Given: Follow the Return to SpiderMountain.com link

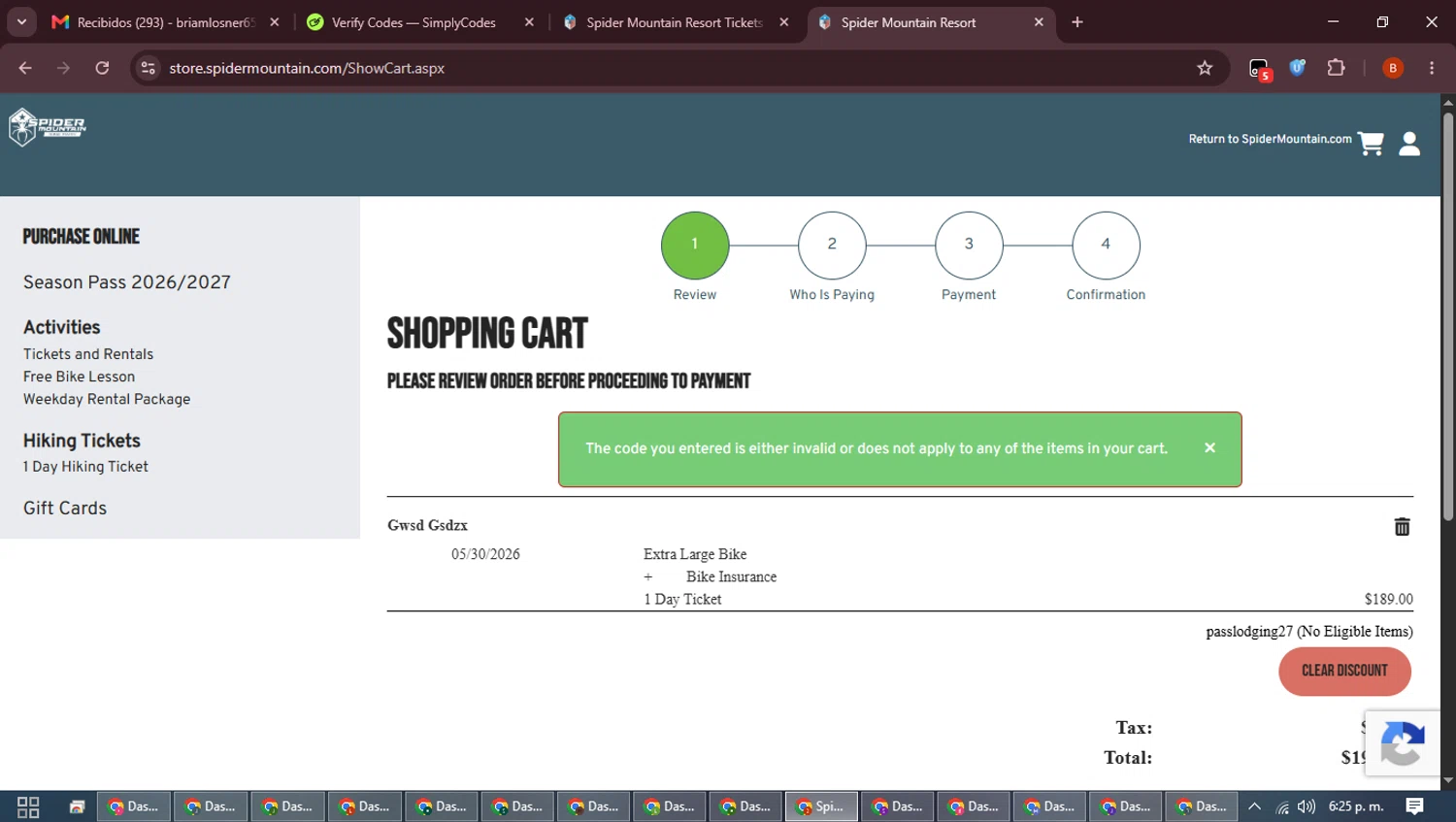Looking at the screenshot, I should point(1270,139).
